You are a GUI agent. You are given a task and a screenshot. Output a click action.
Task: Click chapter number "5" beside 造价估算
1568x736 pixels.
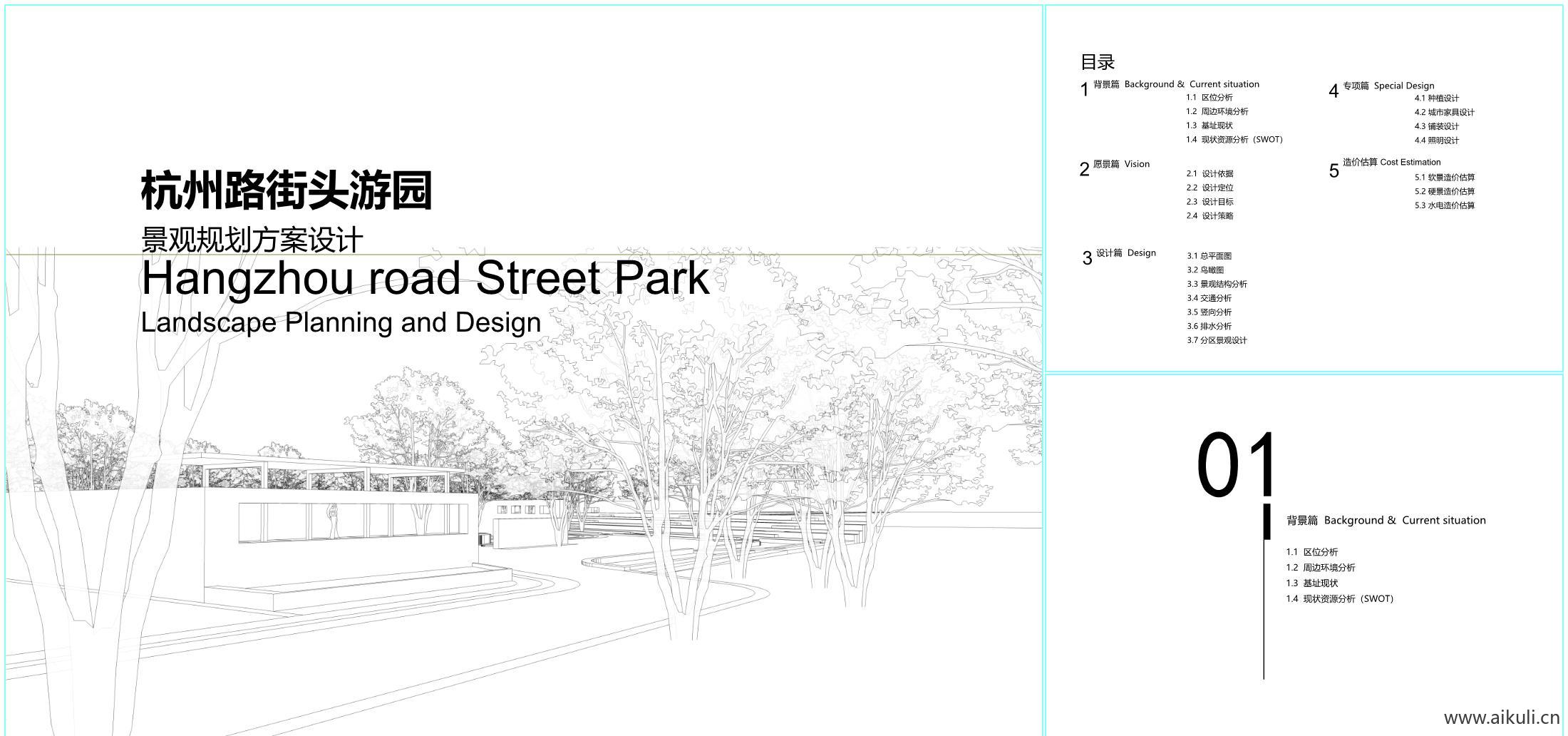[1334, 171]
